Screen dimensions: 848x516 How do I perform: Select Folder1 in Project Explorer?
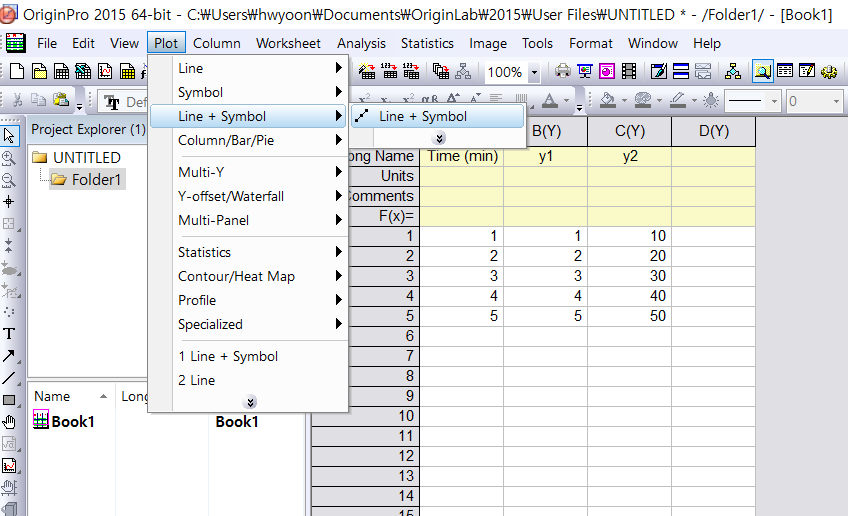tap(88, 179)
